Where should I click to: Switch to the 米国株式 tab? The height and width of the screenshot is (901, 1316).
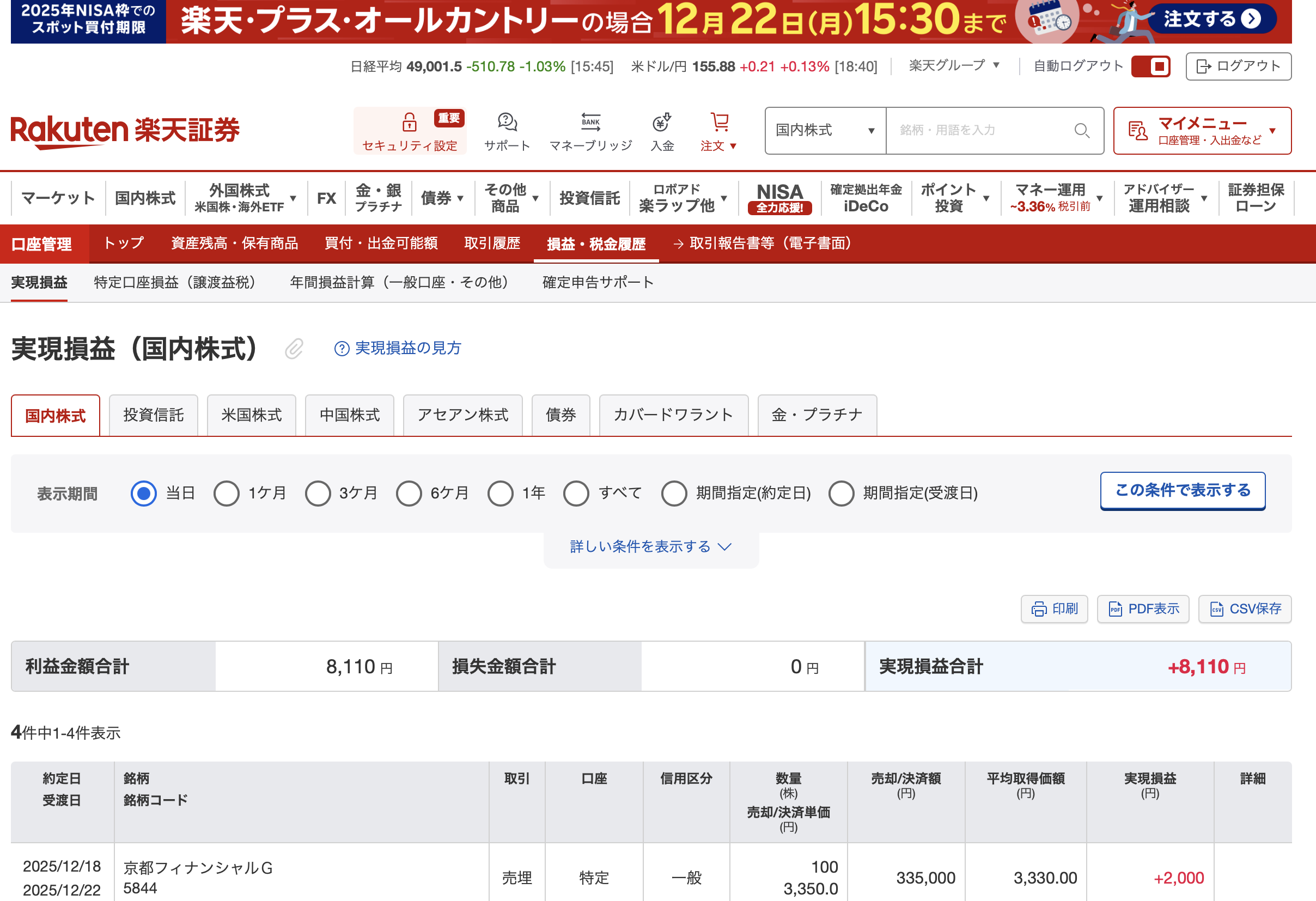[x=252, y=415]
